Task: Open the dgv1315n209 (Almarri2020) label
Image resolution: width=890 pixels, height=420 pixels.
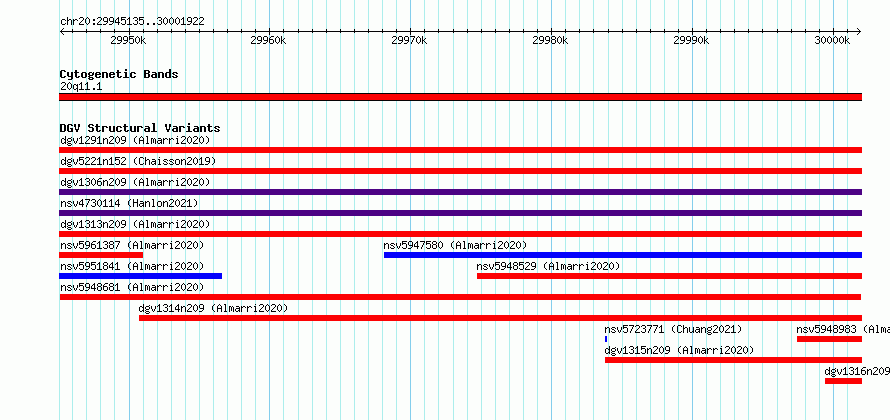Action: coord(679,350)
